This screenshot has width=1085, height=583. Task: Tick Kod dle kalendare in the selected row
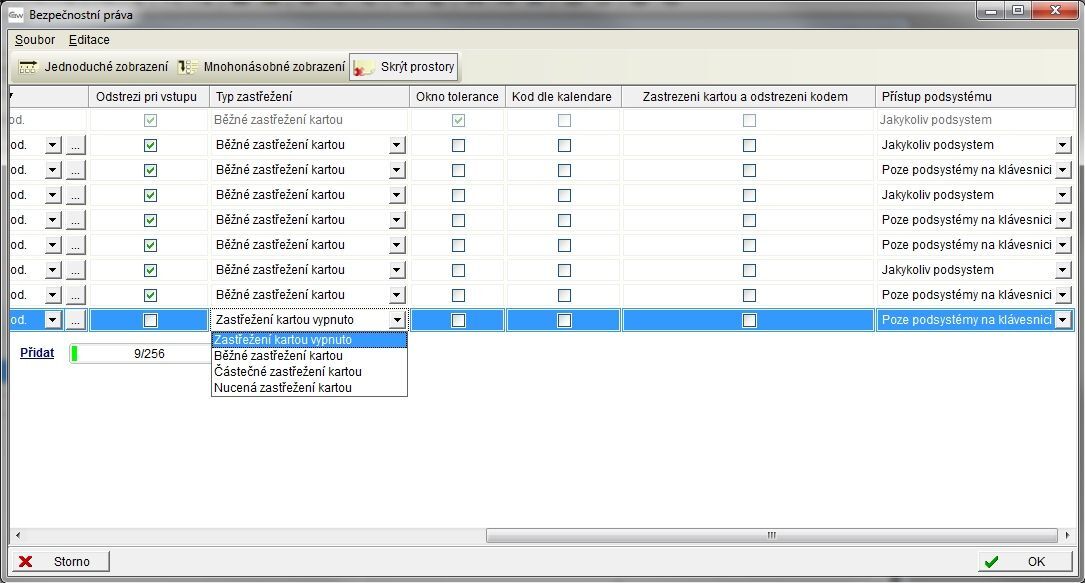[x=564, y=320]
